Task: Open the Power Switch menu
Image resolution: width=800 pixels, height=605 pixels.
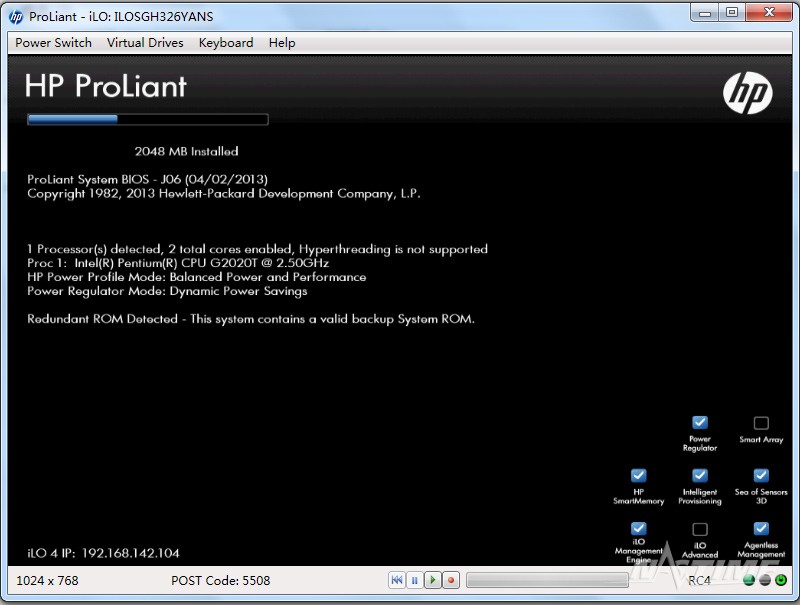Action: tap(54, 43)
